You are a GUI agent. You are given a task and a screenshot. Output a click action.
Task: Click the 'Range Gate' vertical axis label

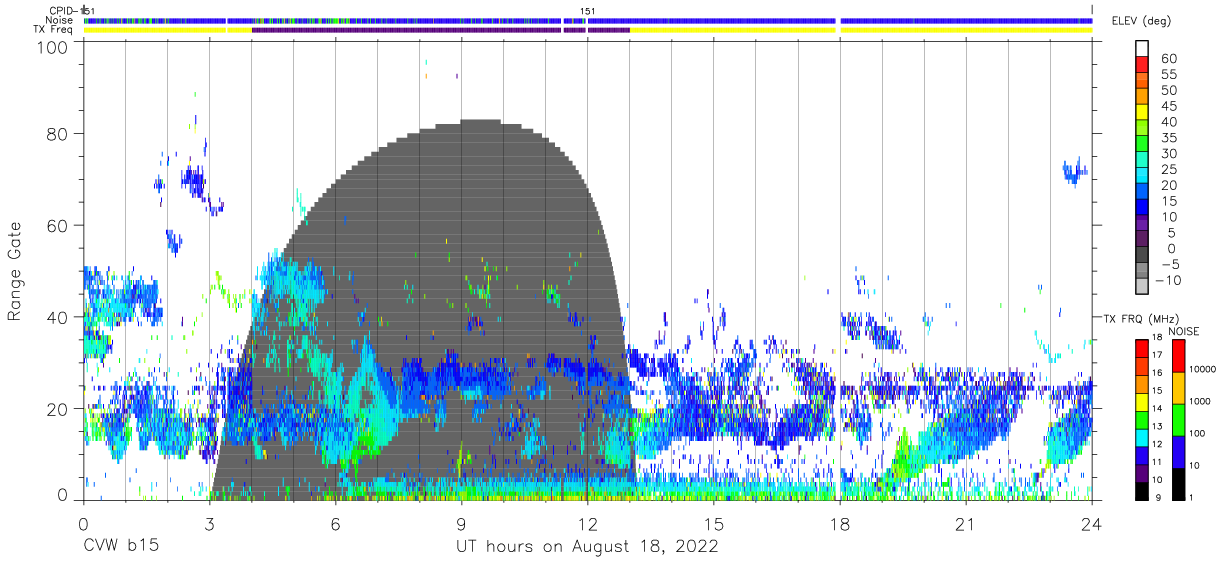pyautogui.click(x=15, y=272)
